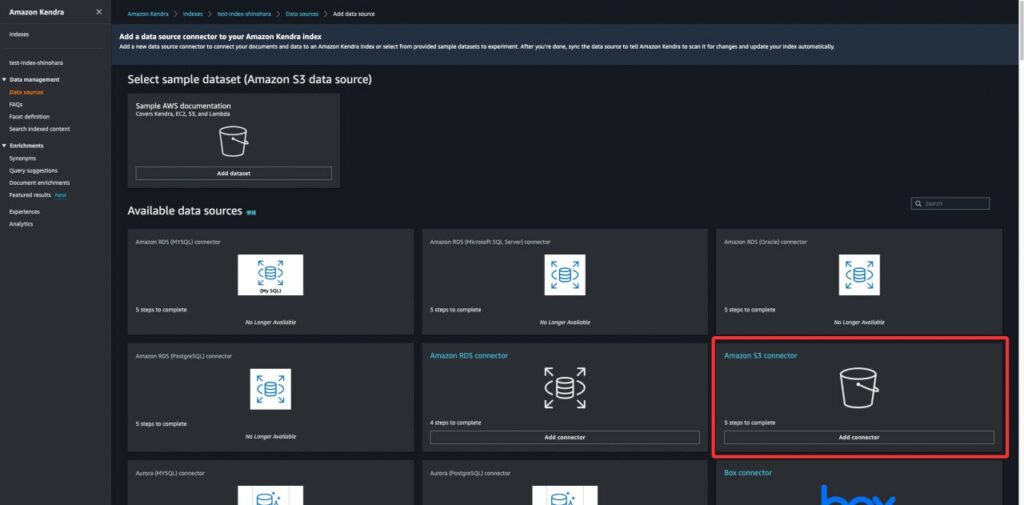Open Analytics from the left navigation
The image size is (1024, 505).
tap(21, 224)
